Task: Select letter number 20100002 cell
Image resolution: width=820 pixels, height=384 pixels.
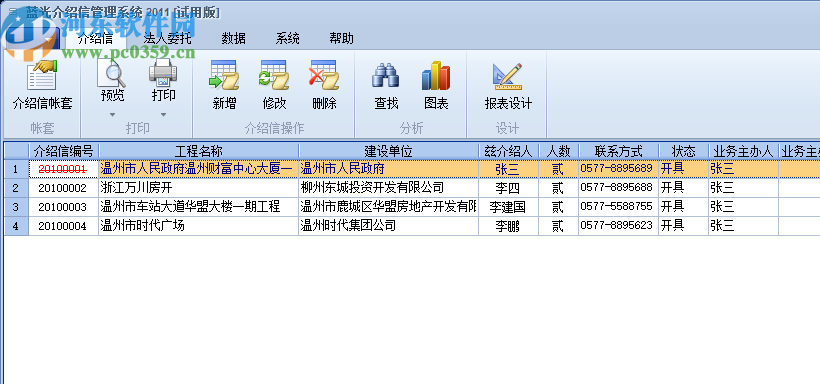Action: [63, 188]
